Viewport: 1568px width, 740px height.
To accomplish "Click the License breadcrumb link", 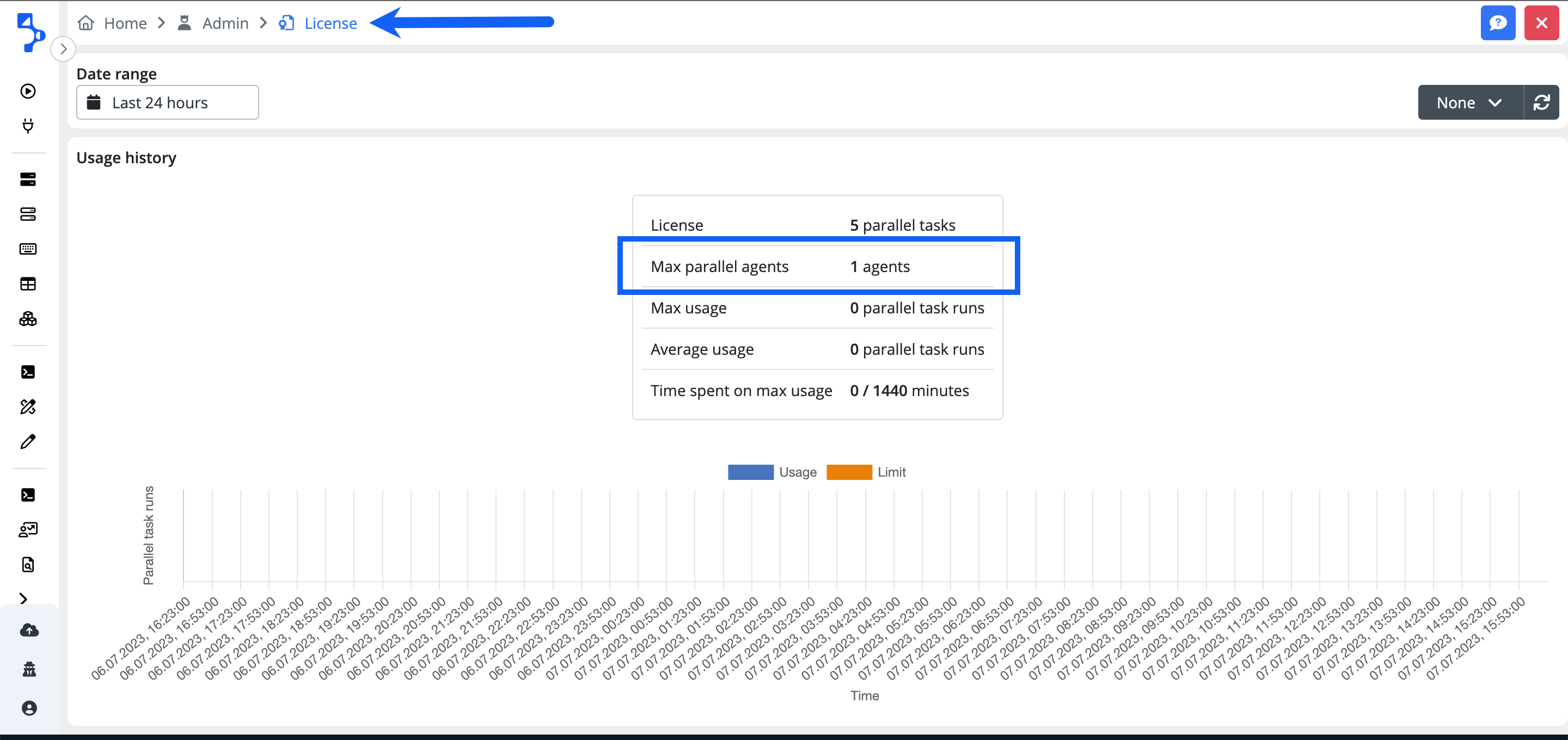I will click(330, 23).
